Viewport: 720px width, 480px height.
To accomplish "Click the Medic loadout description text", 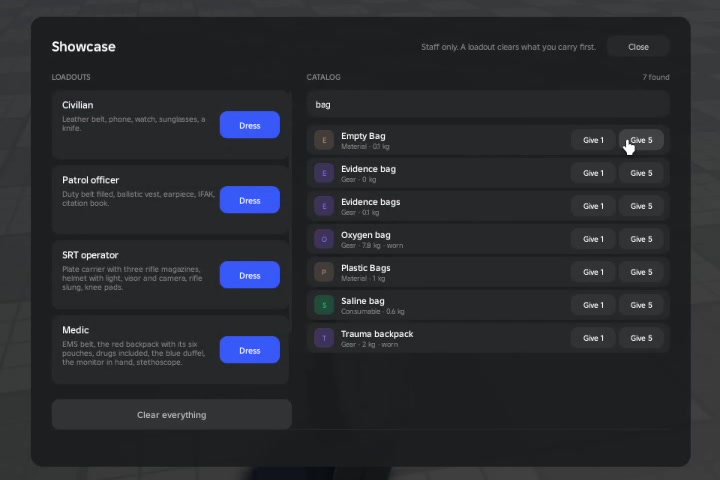I will coord(134,353).
